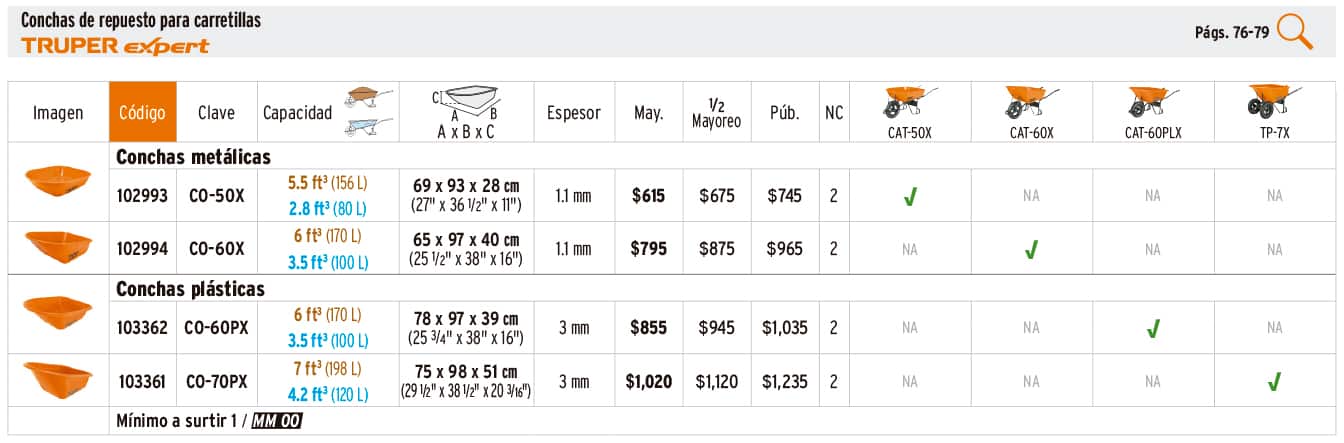Click the MM 00 black label

[277, 421]
